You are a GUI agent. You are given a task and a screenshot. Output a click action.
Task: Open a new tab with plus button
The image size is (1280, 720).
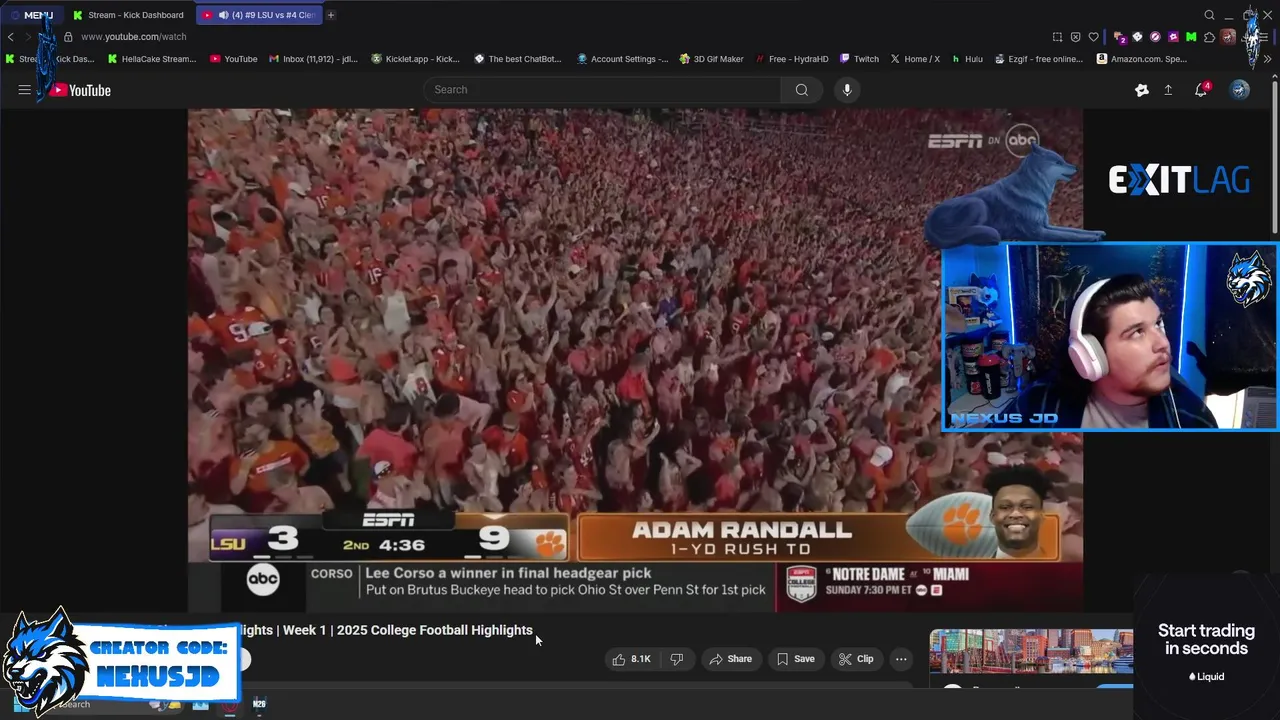click(331, 15)
